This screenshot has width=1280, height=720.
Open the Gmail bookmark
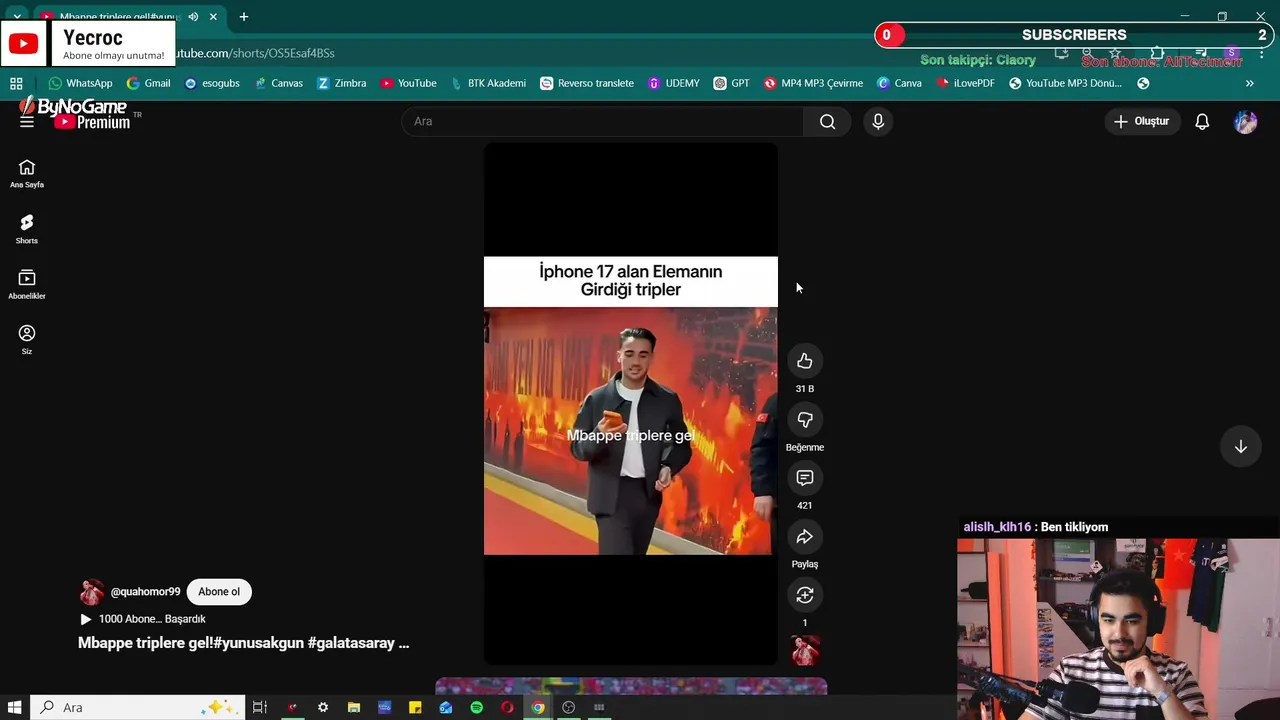pos(148,83)
